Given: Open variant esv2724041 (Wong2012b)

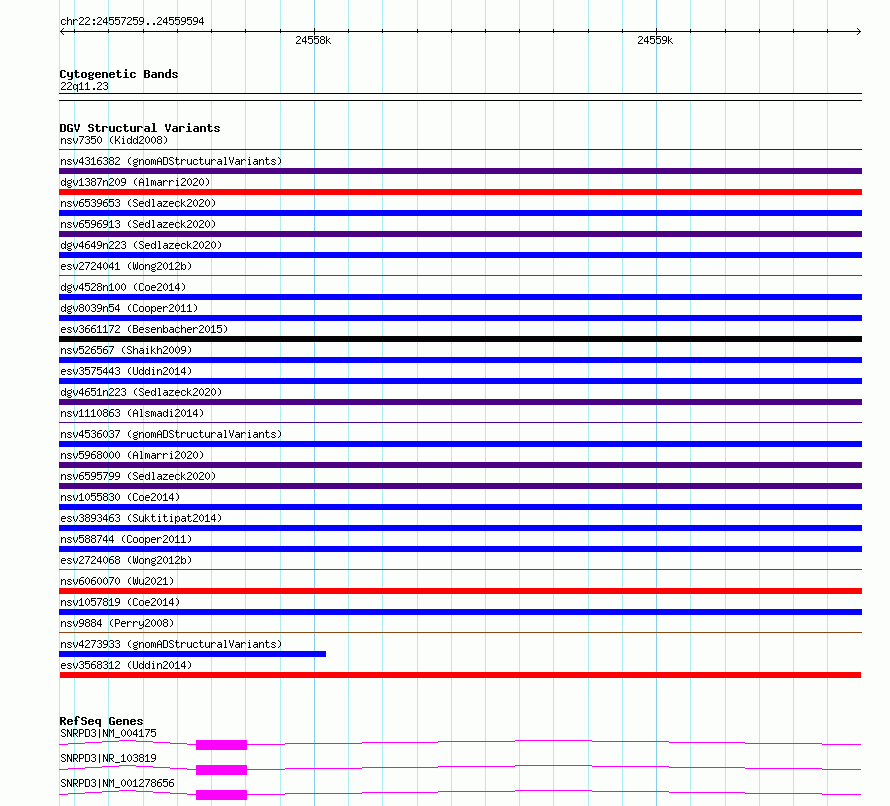Looking at the screenshot, I should [126, 266].
